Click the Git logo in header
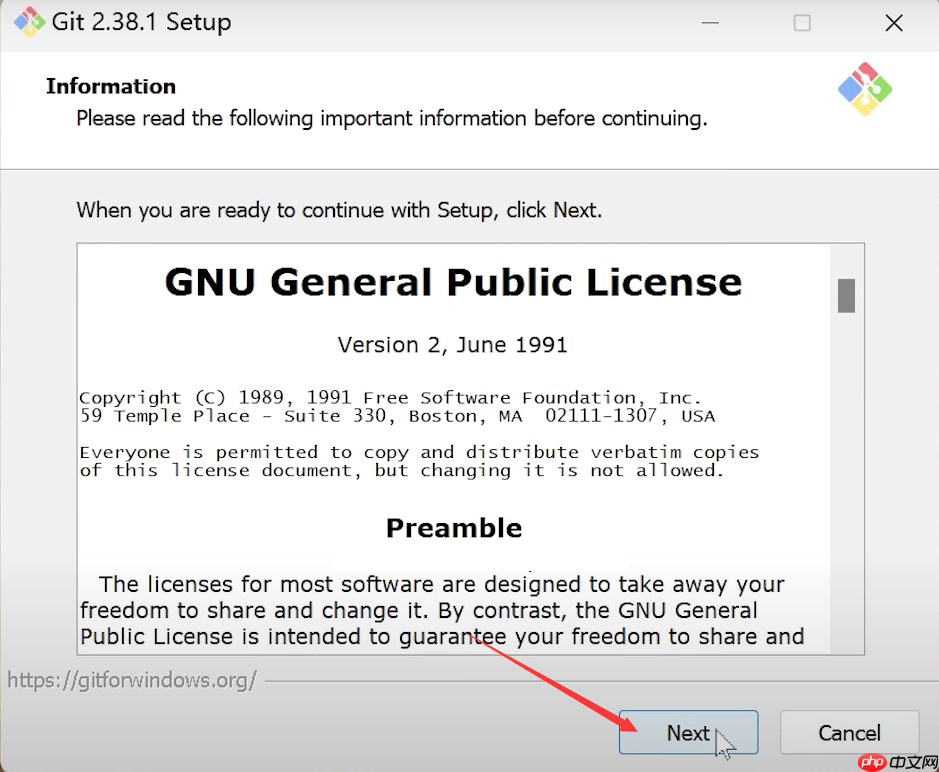 point(865,89)
